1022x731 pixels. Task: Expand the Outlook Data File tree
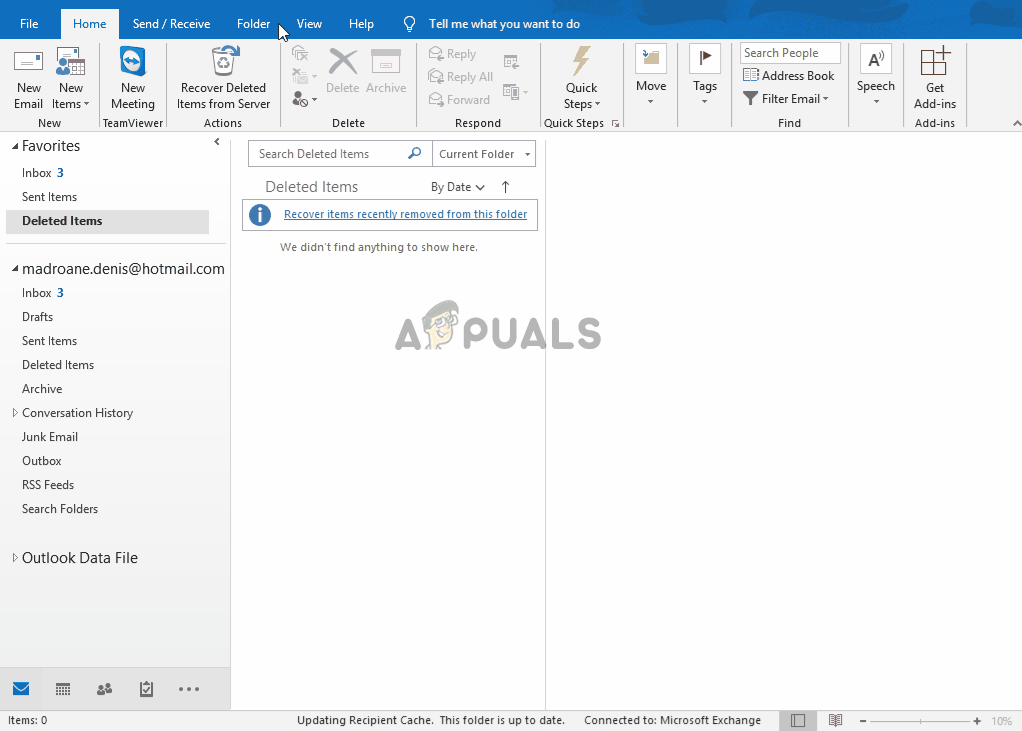15,558
